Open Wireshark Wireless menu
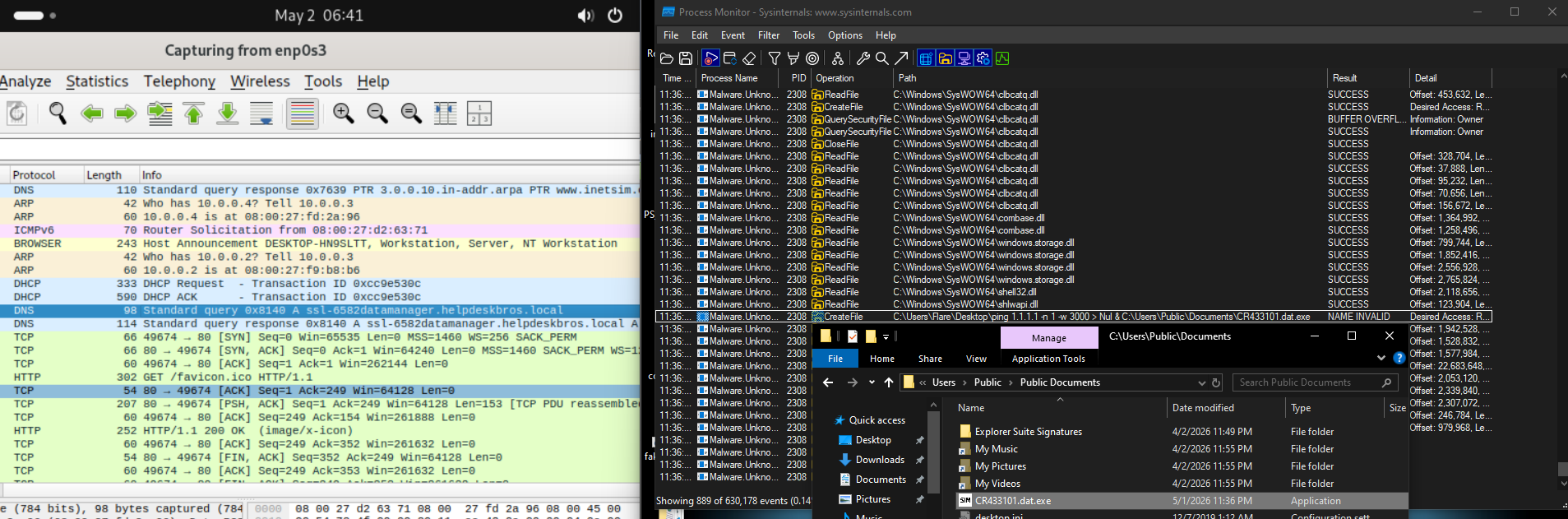Screen dimensions: 1568x519 tap(260, 81)
